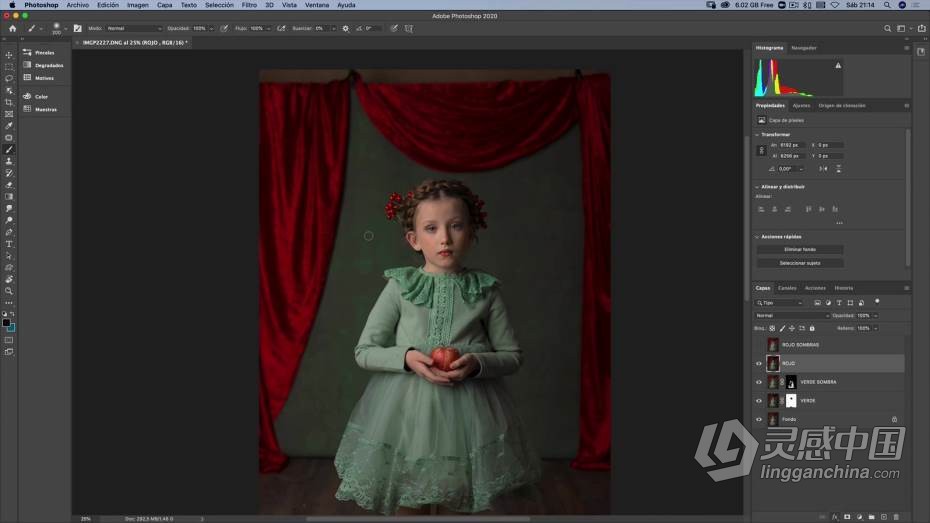The width and height of the screenshot is (930, 523).
Task: Toggle lock transparent pixels
Action: click(772, 329)
